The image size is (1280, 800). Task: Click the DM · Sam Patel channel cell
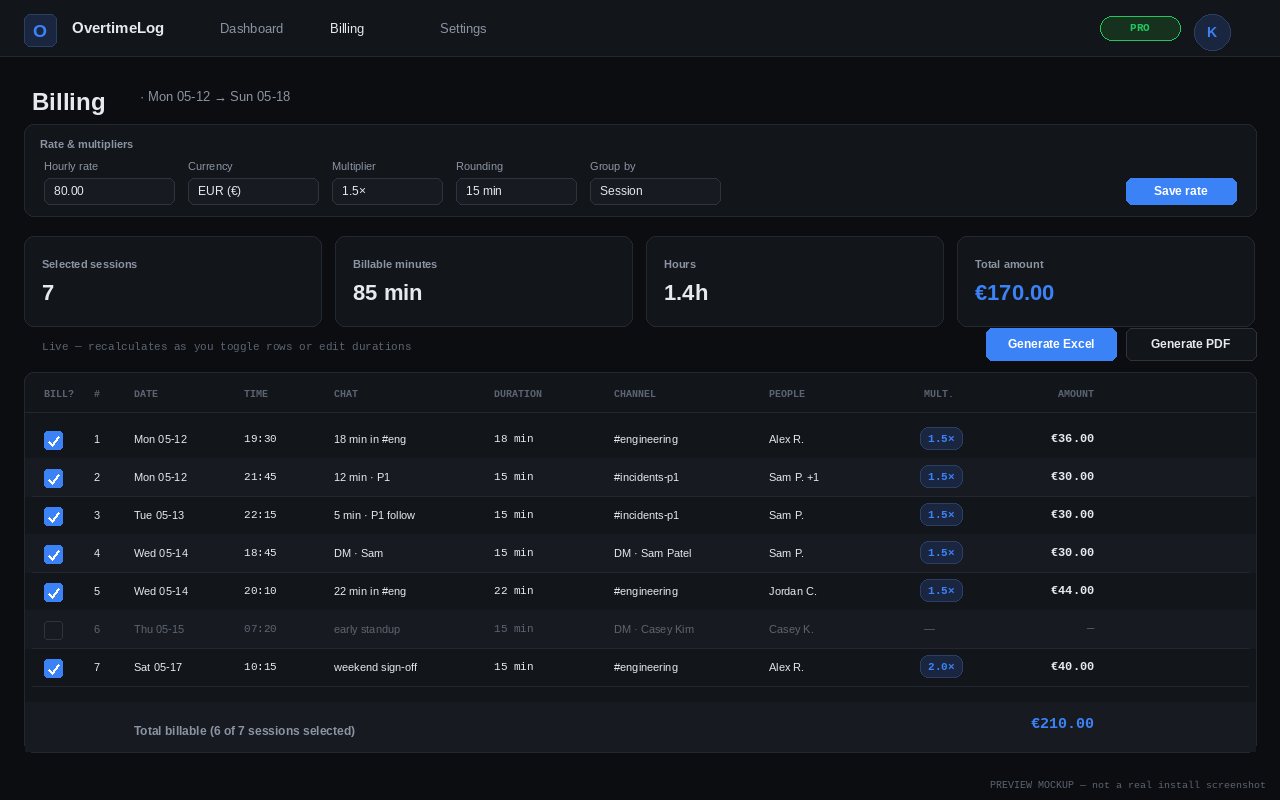point(652,553)
